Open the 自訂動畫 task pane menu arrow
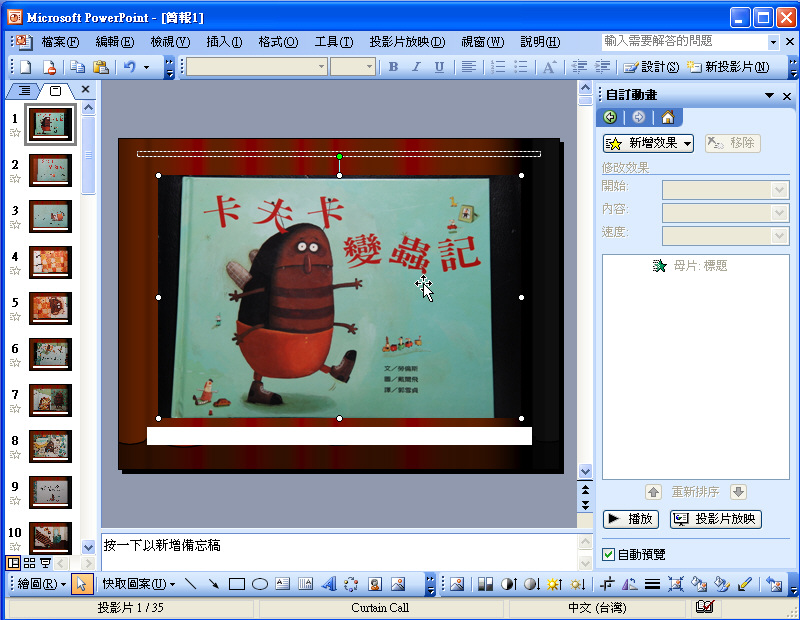 click(769, 95)
